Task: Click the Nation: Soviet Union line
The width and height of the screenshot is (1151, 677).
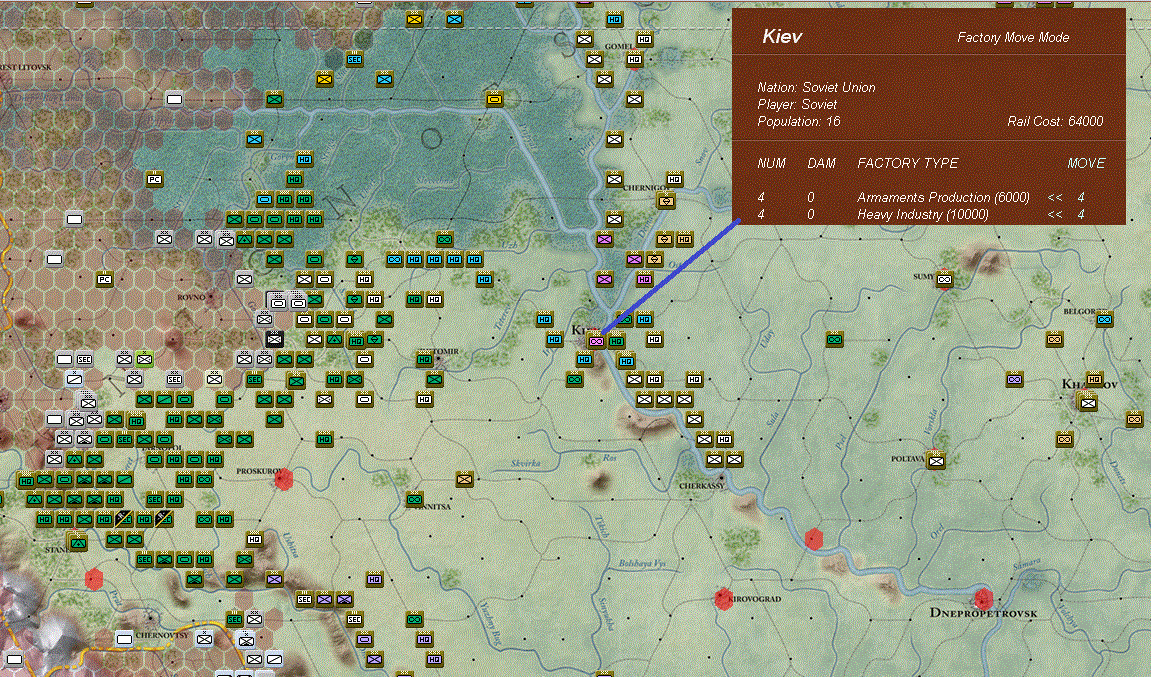Action: click(816, 87)
